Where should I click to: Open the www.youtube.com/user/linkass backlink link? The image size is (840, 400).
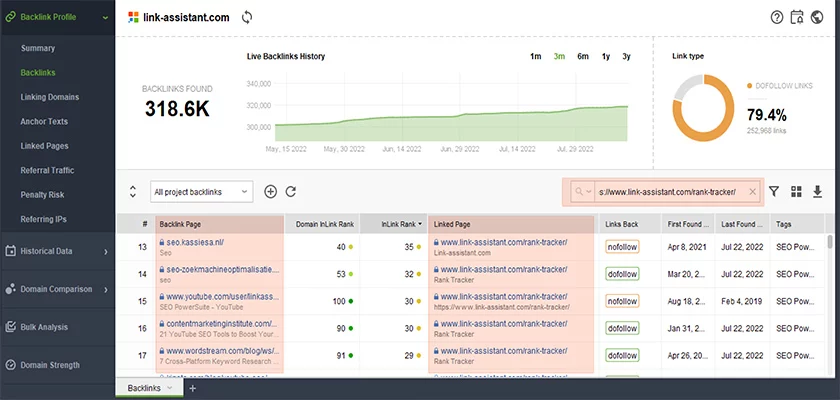point(222,296)
